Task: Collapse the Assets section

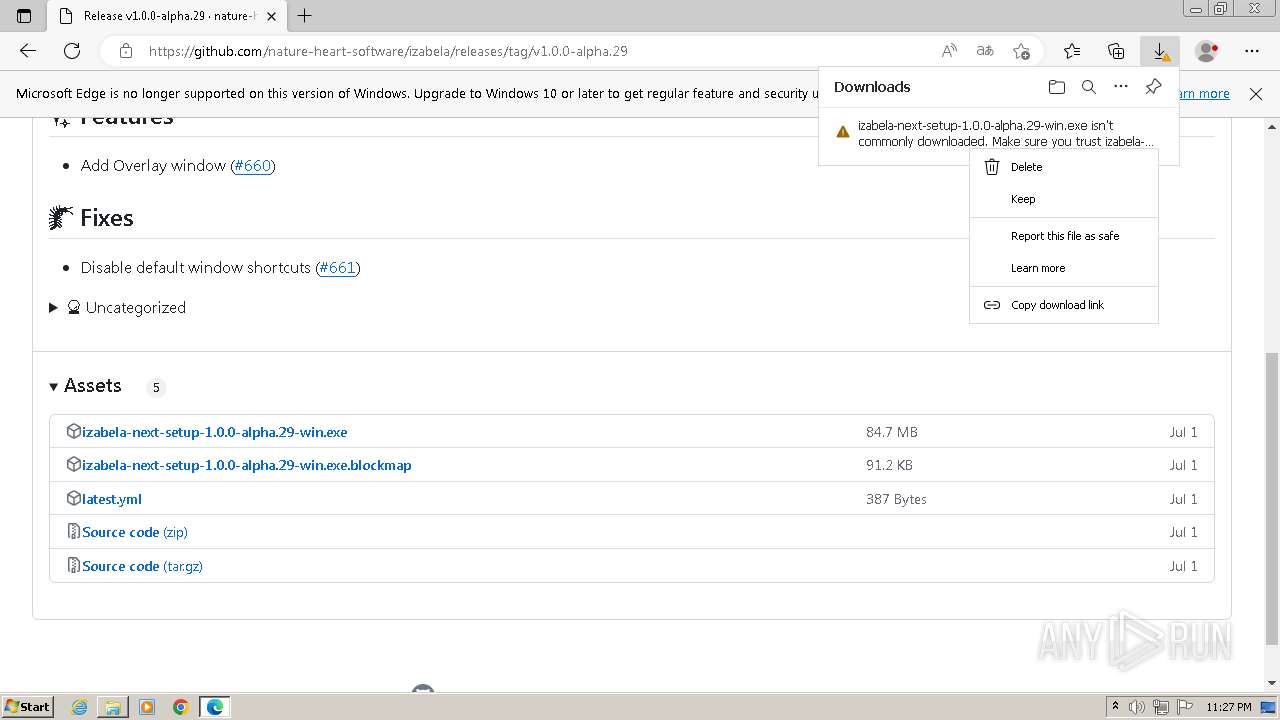Action: [x=86, y=386]
